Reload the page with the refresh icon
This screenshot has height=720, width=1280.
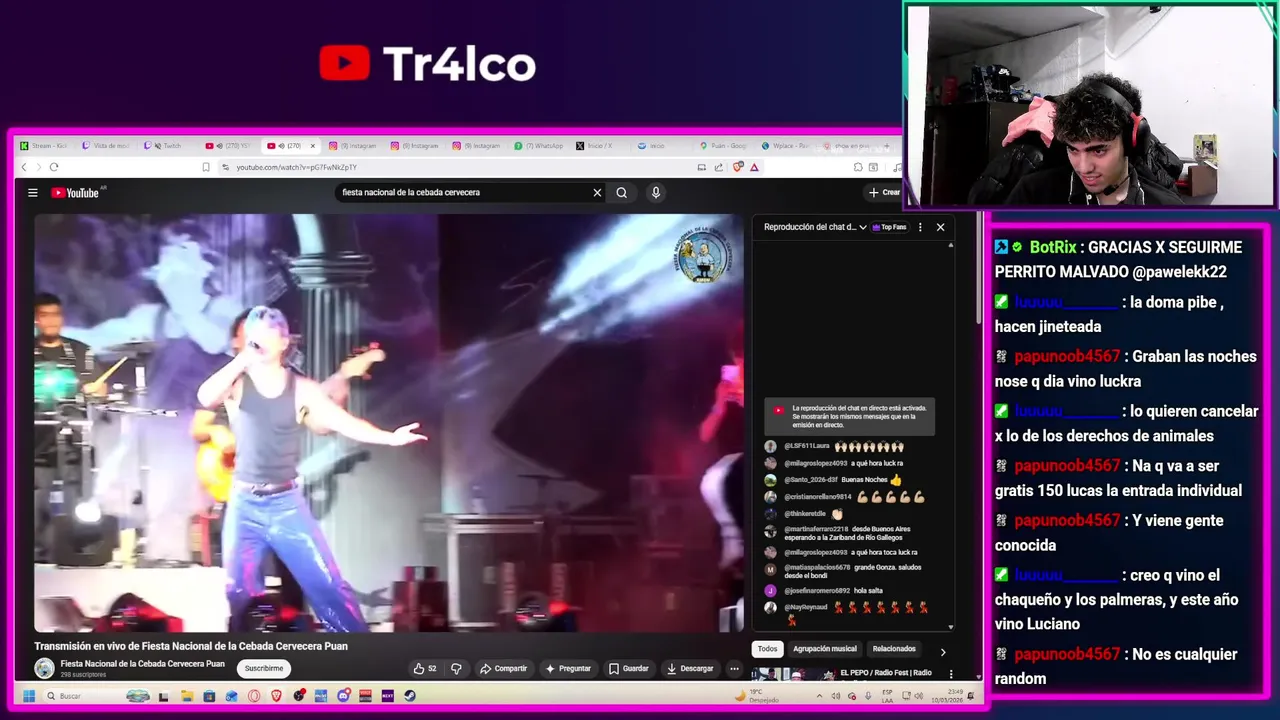pos(54,167)
